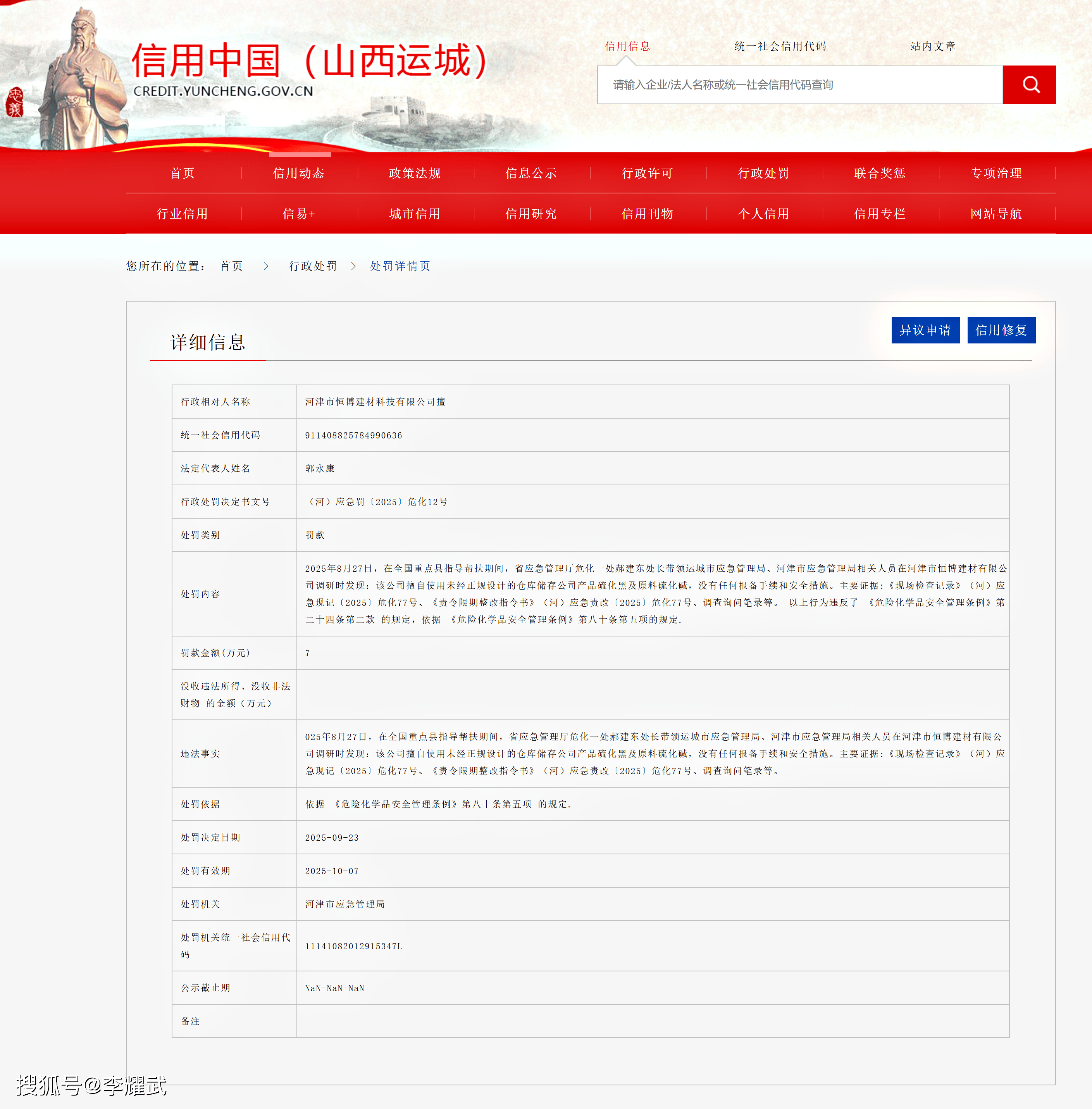Click the 信用修复 button

point(1001,331)
